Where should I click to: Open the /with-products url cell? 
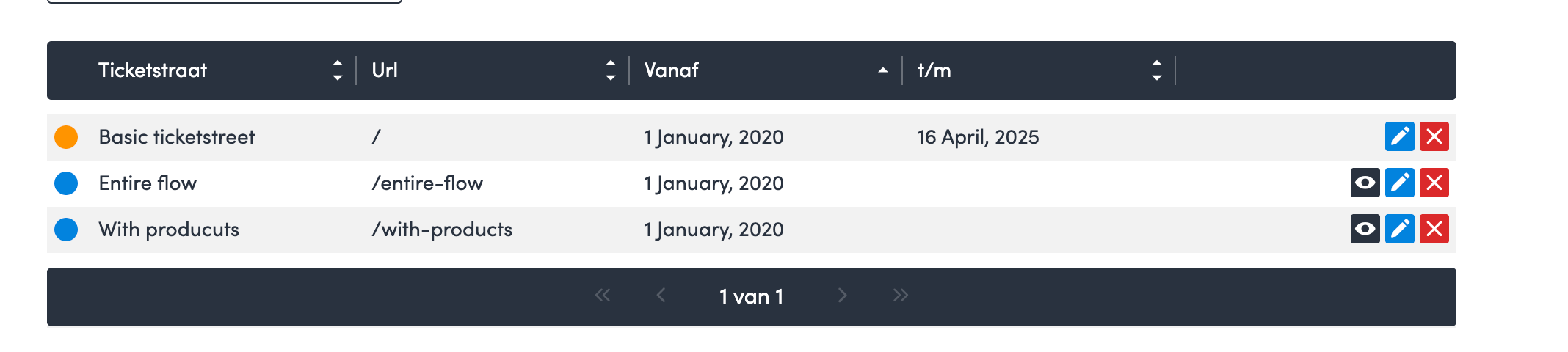442,230
